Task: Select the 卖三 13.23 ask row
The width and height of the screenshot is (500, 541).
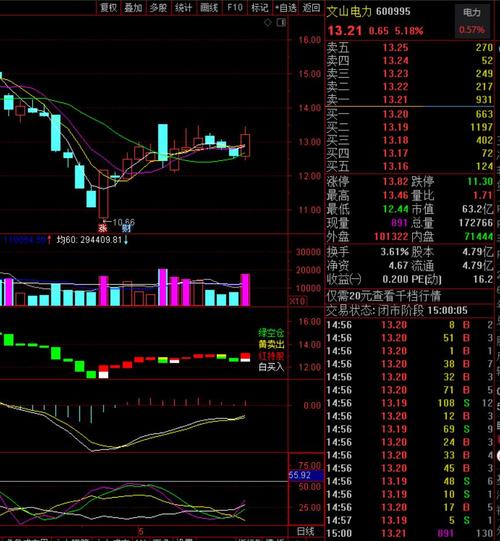Action: (410, 74)
